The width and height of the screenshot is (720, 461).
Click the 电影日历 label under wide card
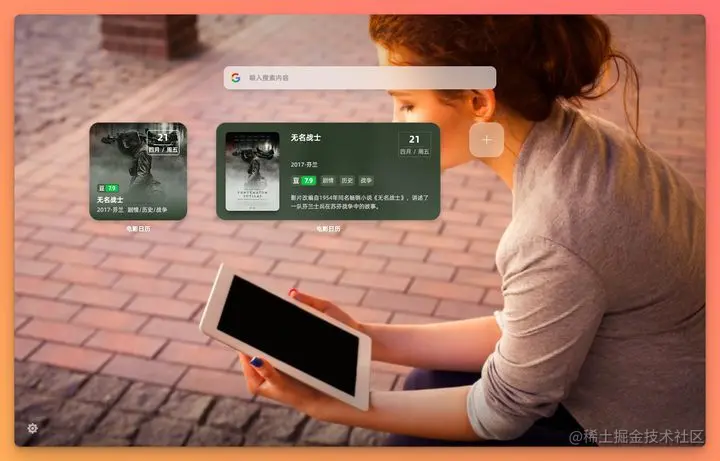coord(328,228)
